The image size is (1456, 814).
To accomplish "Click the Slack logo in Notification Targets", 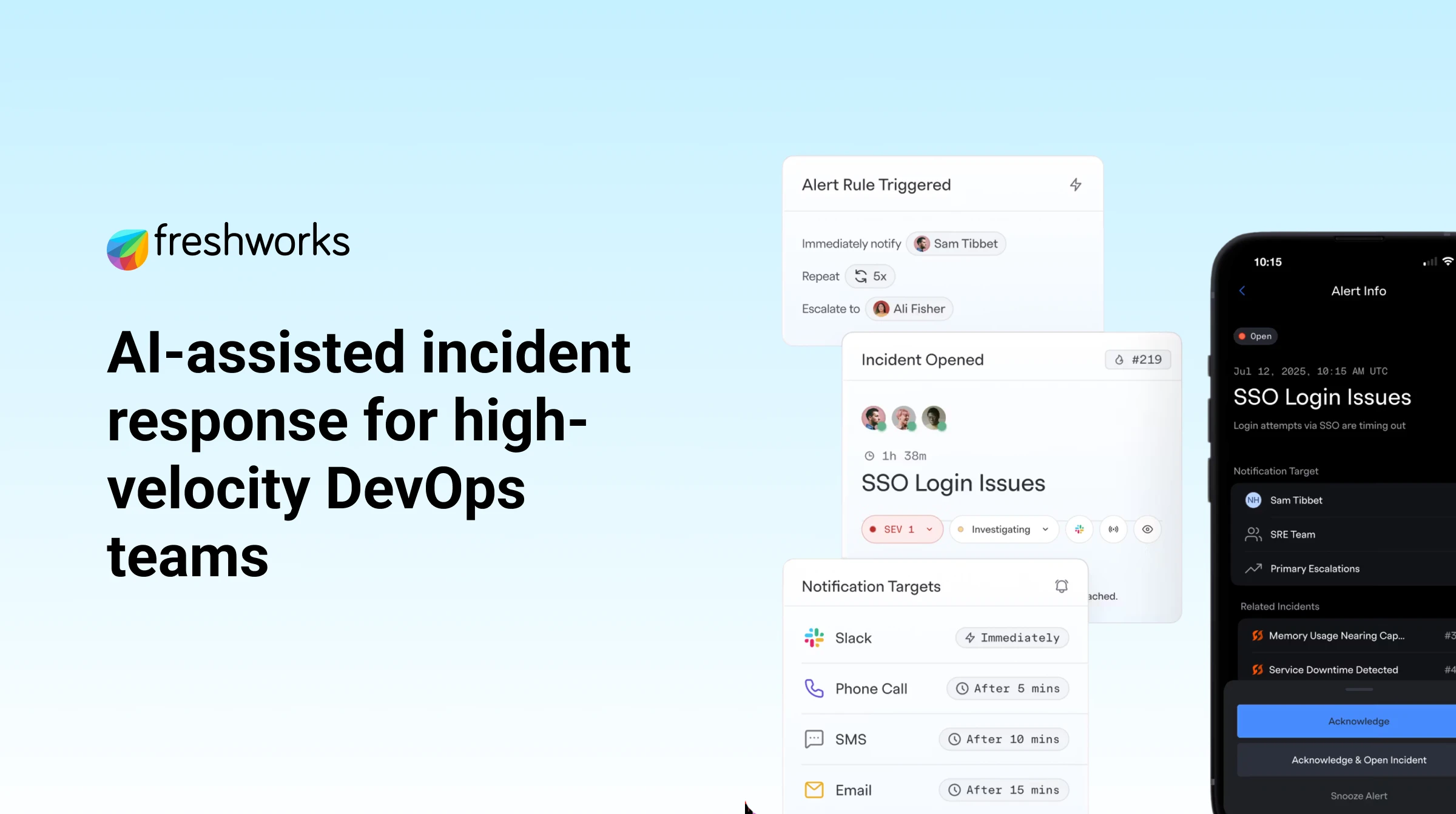I will (814, 638).
